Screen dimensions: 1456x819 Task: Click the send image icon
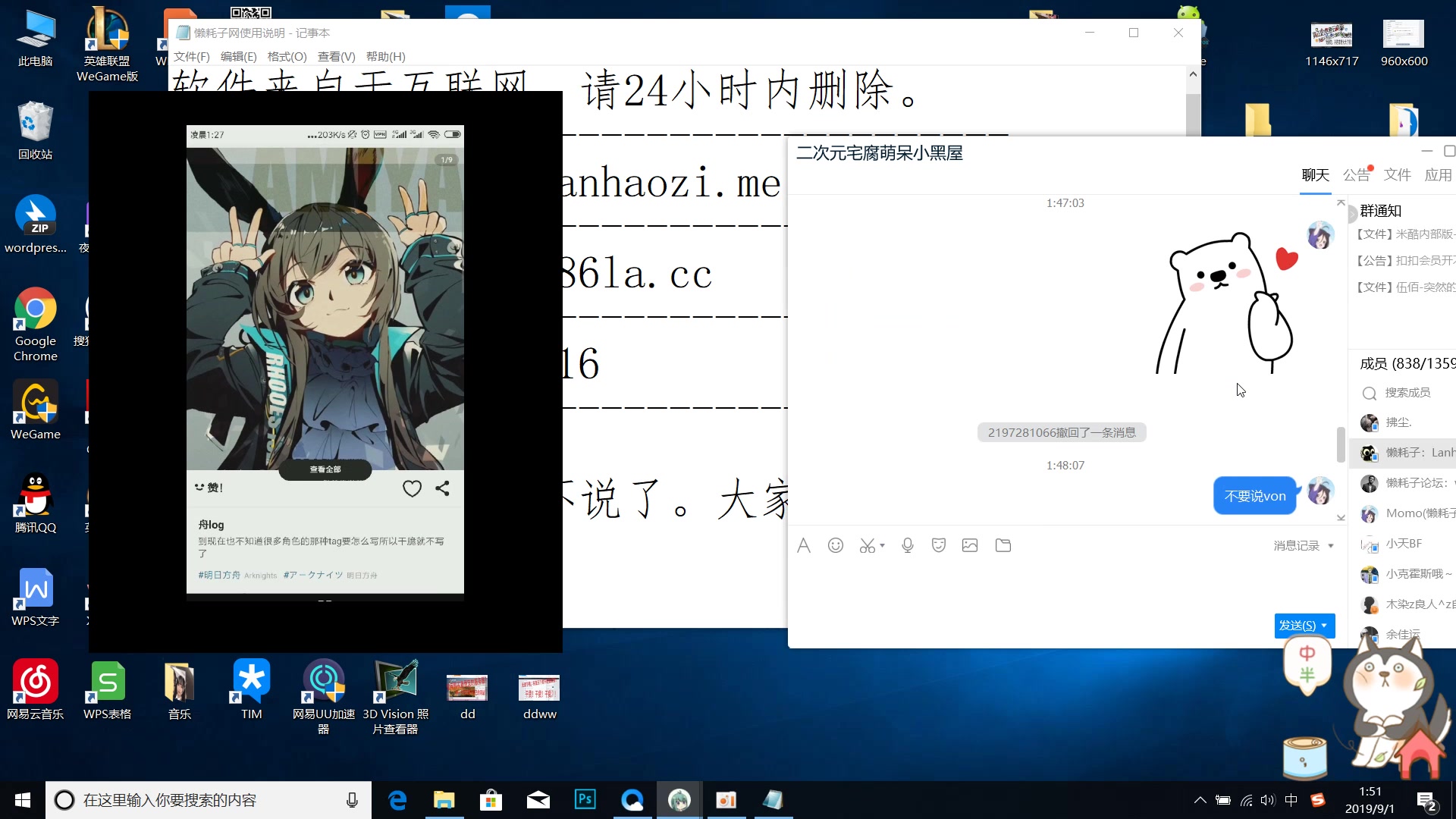(970, 545)
